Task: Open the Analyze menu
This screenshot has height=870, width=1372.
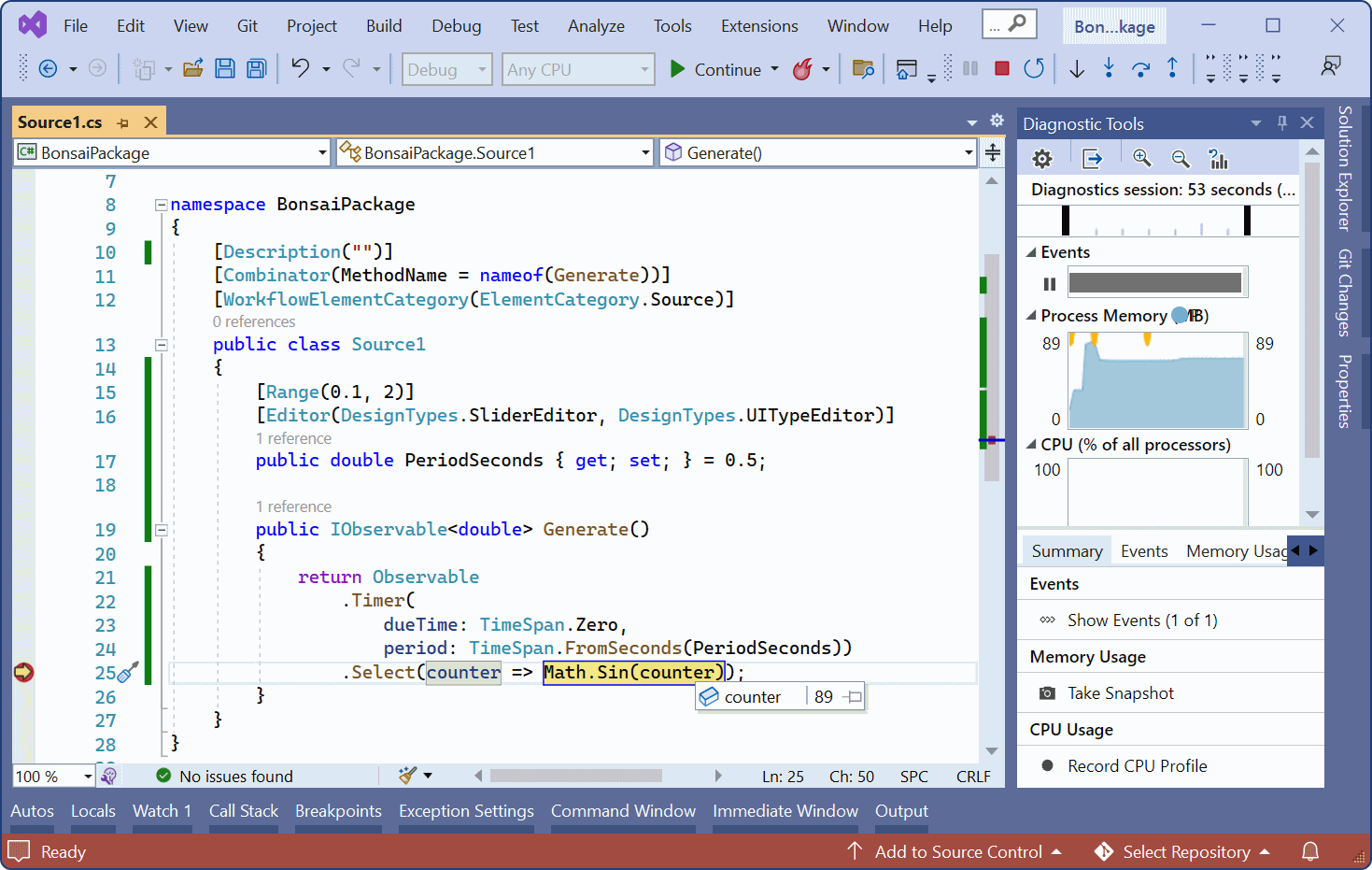Action: (596, 26)
